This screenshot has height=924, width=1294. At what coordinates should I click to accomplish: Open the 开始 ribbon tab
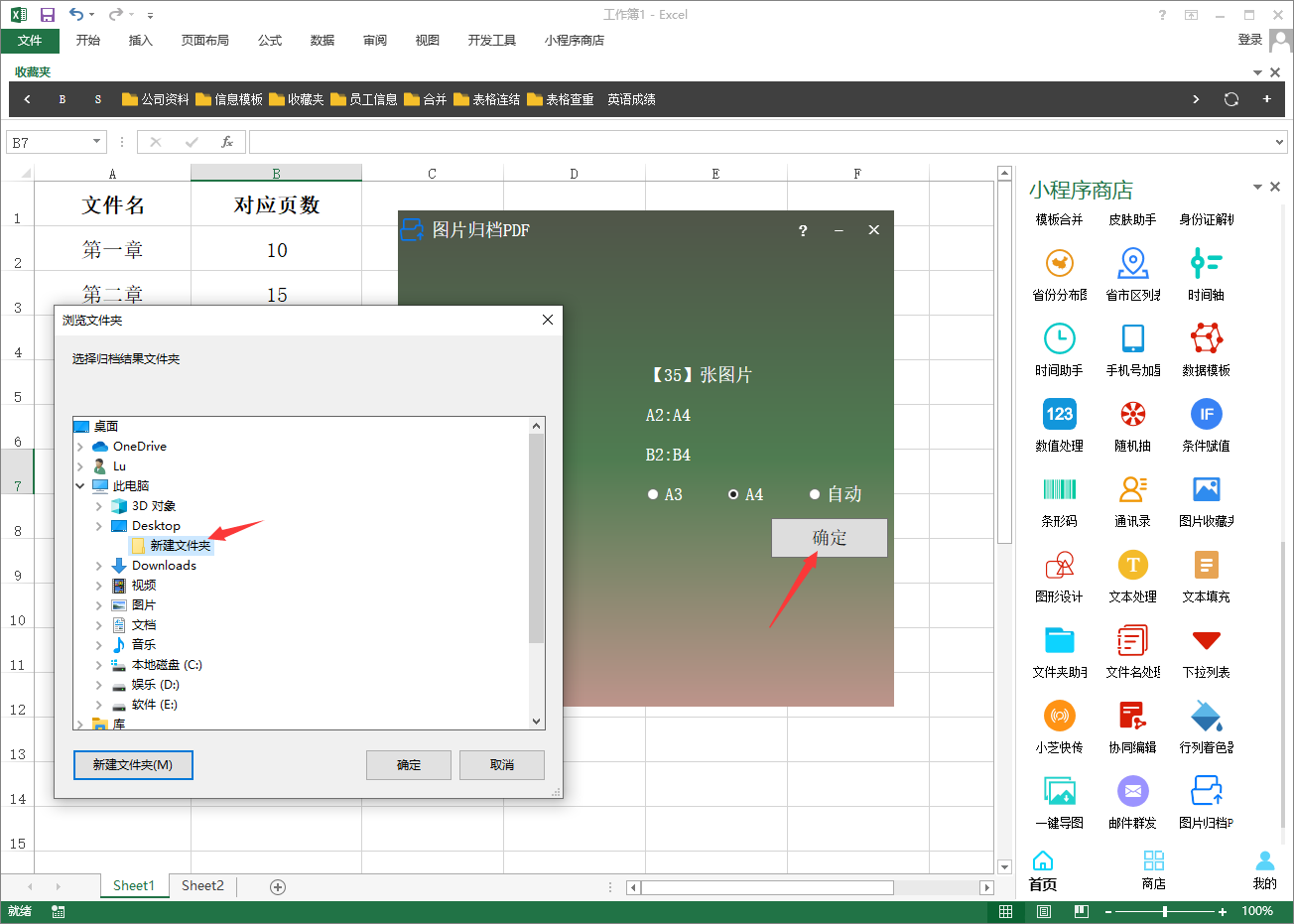click(x=88, y=41)
